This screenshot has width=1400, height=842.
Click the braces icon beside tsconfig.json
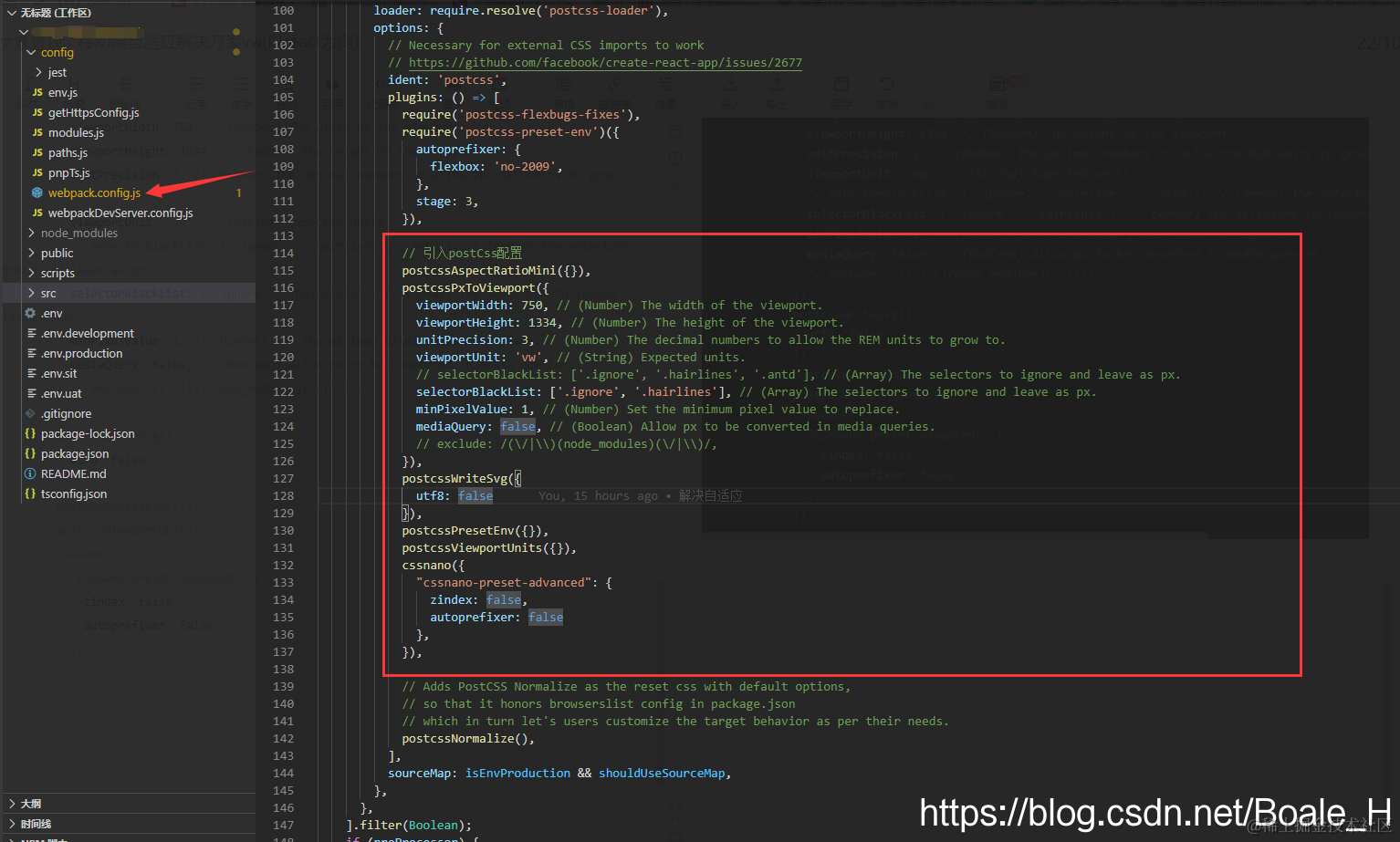30,494
